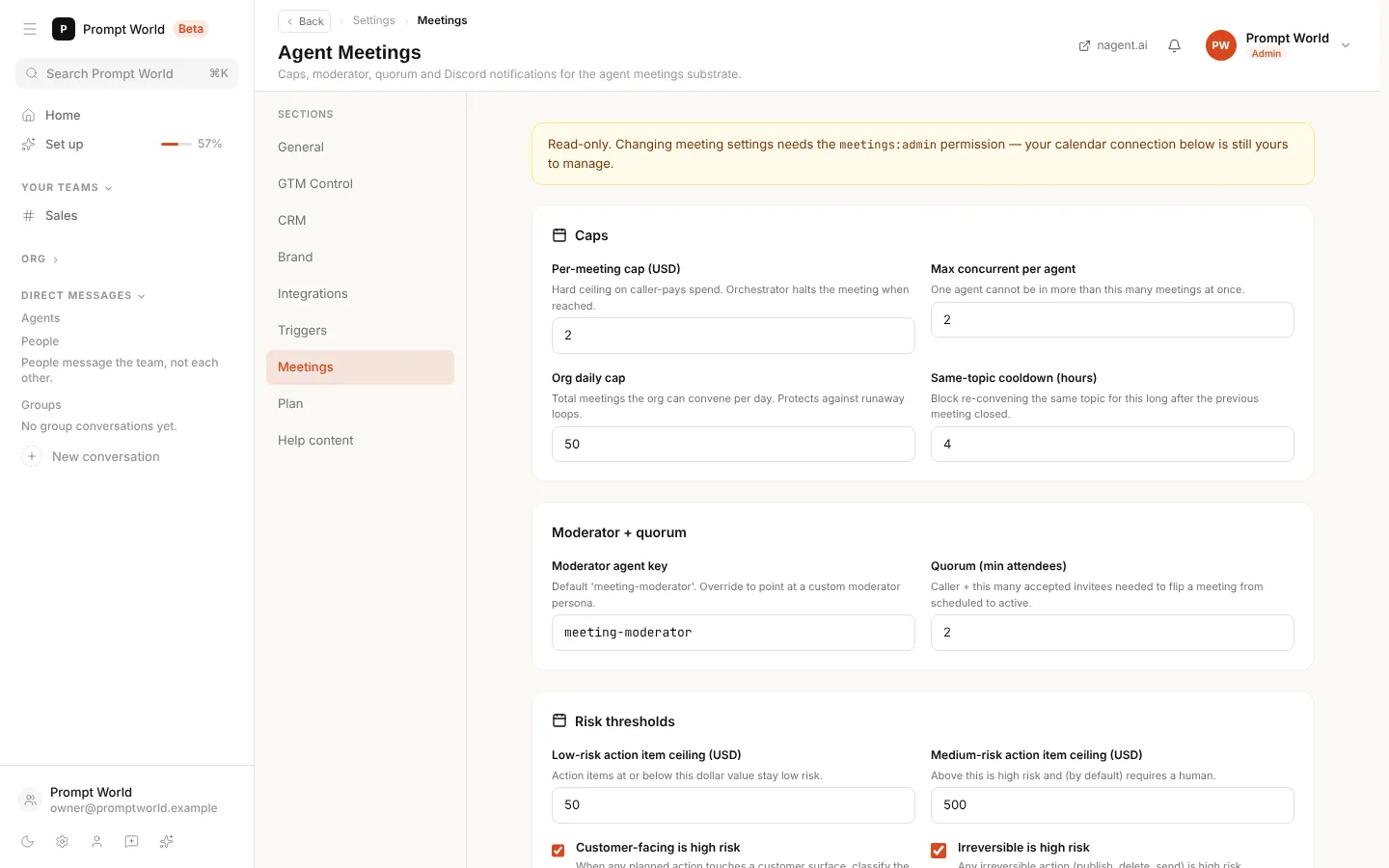Click the Medium-risk action item ceiling field
The width and height of the screenshot is (1389, 868).
tap(1112, 805)
